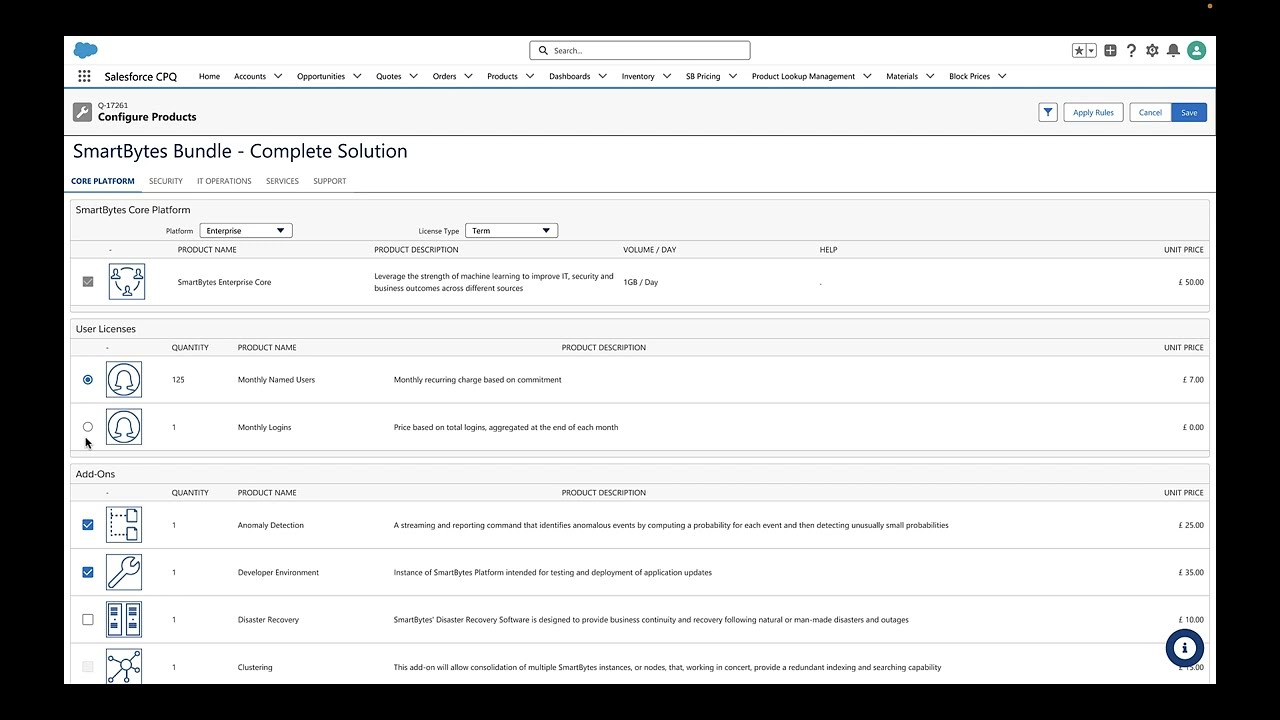Click the Clustering nodes icon
This screenshot has width=1280, height=720.
[x=124, y=666]
